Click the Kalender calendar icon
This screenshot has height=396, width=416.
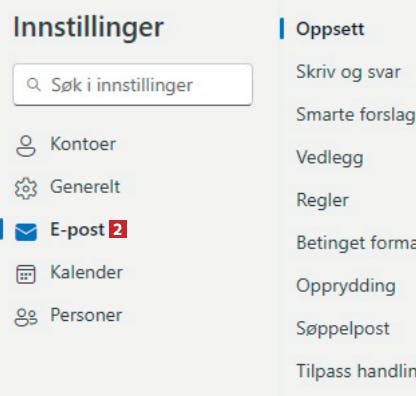[26, 274]
